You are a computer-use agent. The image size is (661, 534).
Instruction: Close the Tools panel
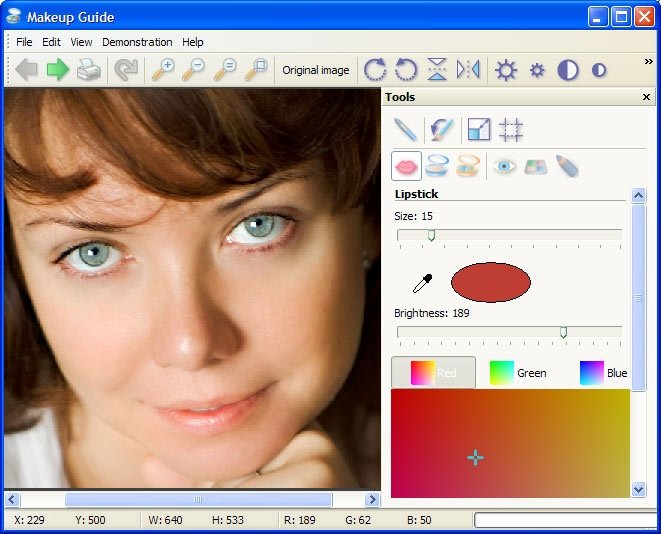[x=646, y=98]
